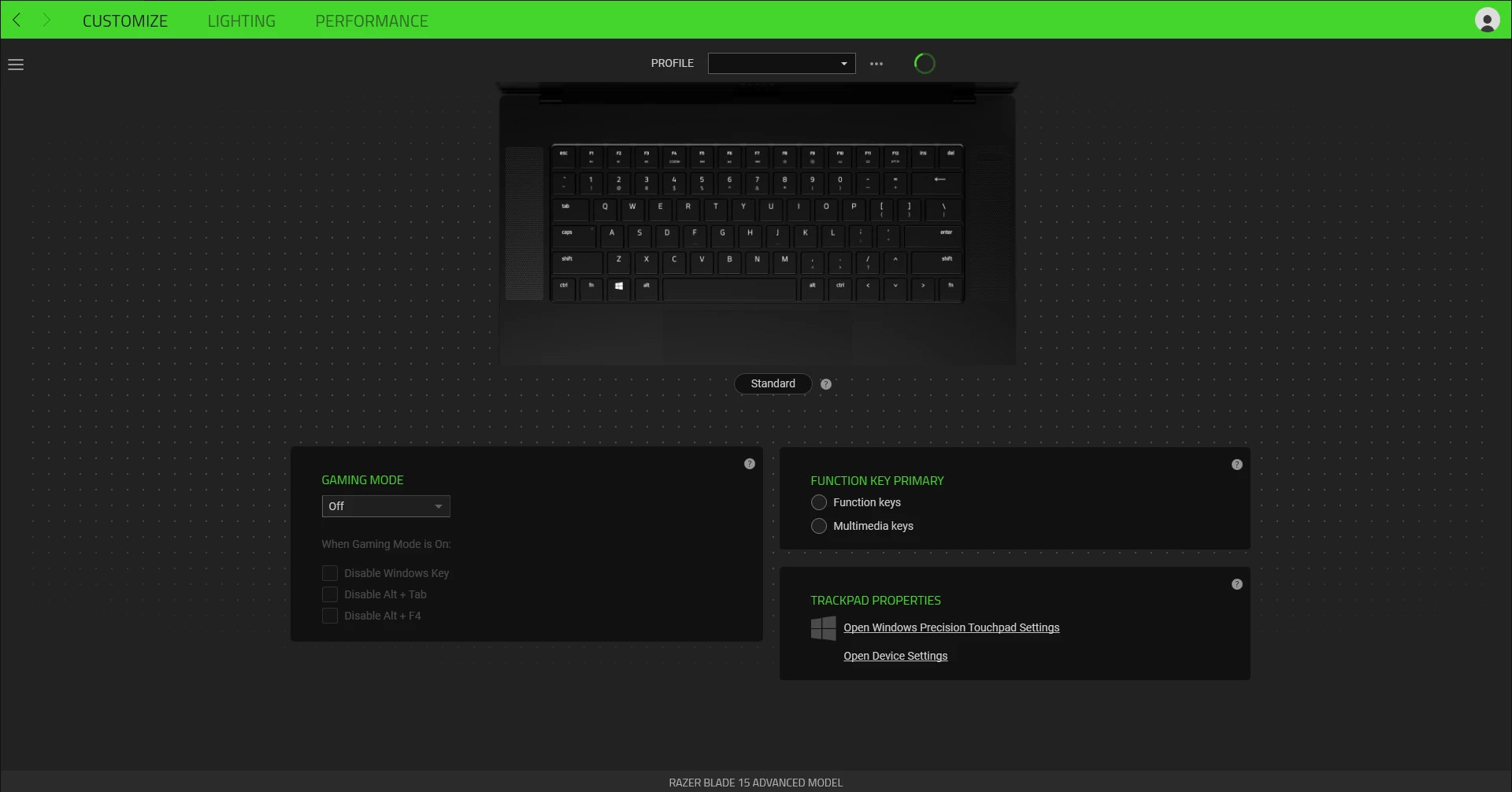Select the down arrow key on keyboard
The height and width of the screenshot is (792, 1512).
coord(895,287)
